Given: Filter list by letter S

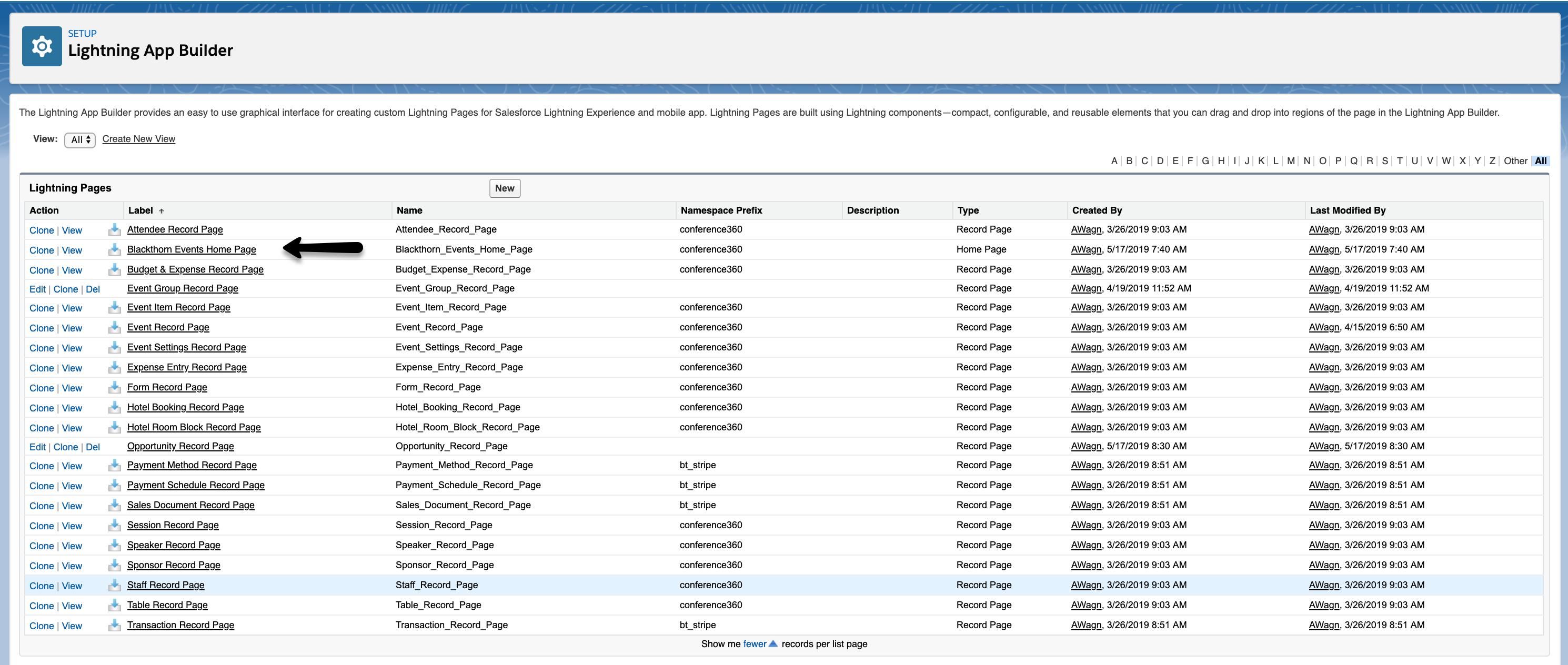Looking at the screenshot, I should tap(1385, 161).
